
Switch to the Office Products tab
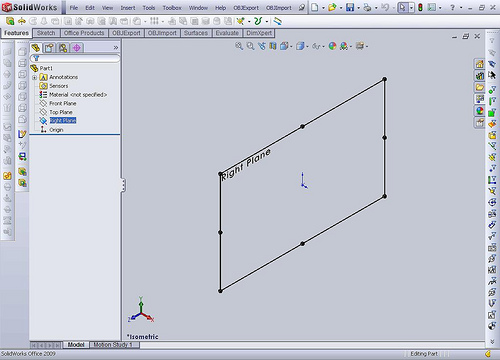84,33
